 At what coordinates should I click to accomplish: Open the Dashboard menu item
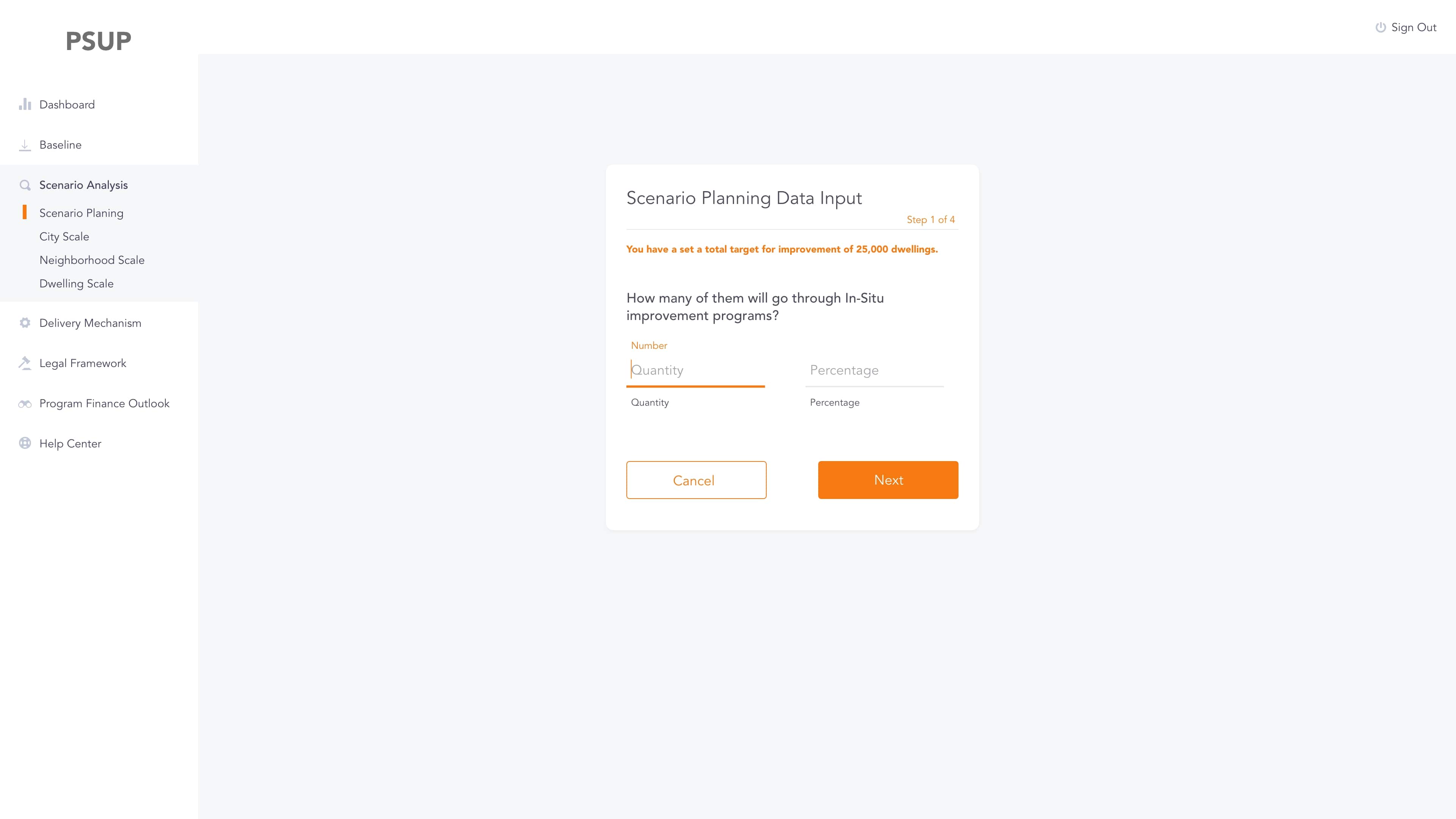[67, 105]
